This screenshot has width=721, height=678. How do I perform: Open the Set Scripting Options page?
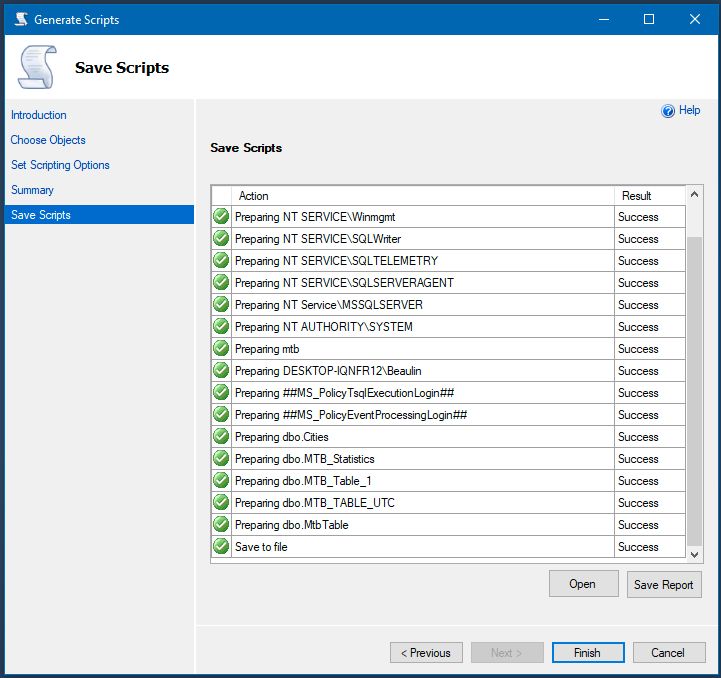pyautogui.click(x=60, y=165)
